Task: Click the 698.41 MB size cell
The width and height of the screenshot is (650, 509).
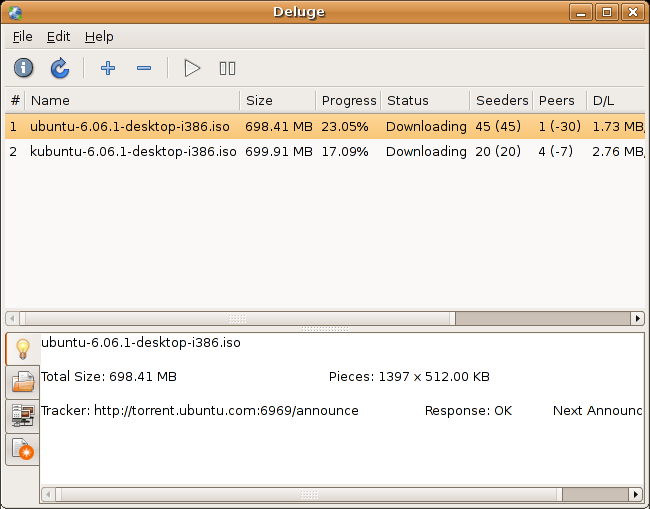Action: tap(279, 126)
